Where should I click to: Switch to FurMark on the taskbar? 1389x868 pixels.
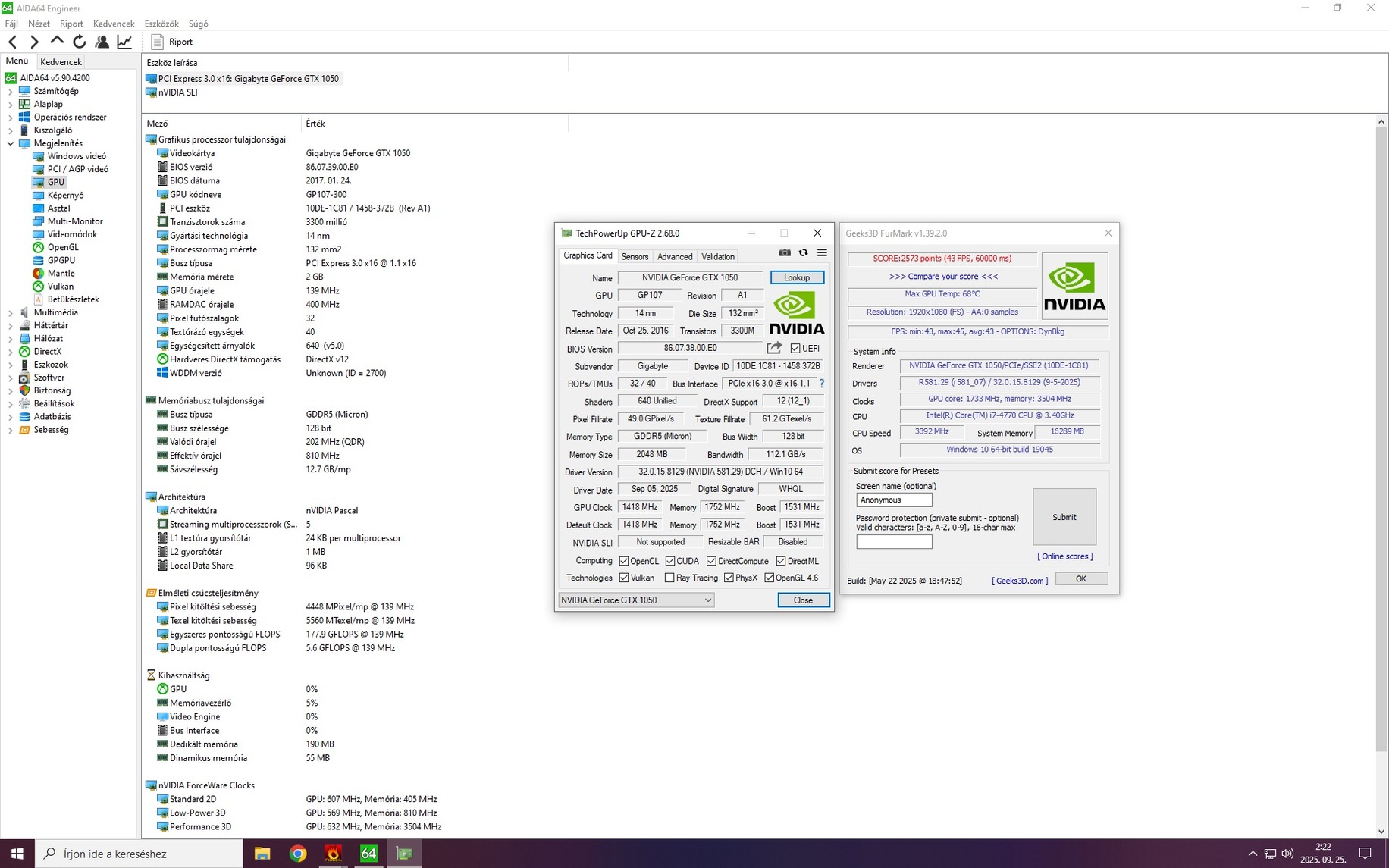[x=333, y=854]
